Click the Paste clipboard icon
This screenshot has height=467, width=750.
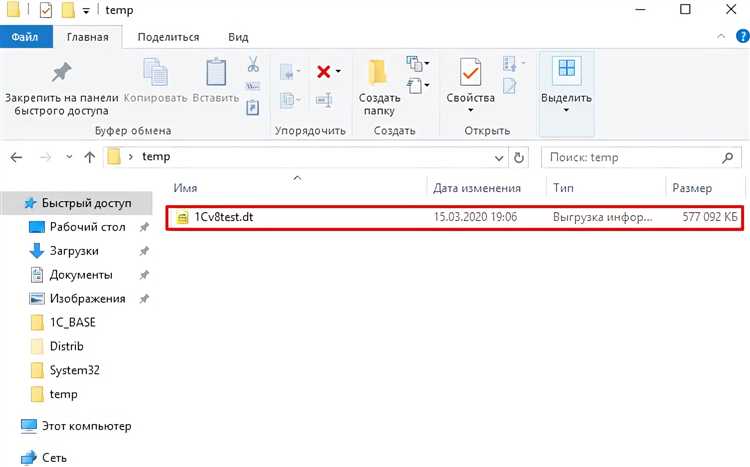216,74
